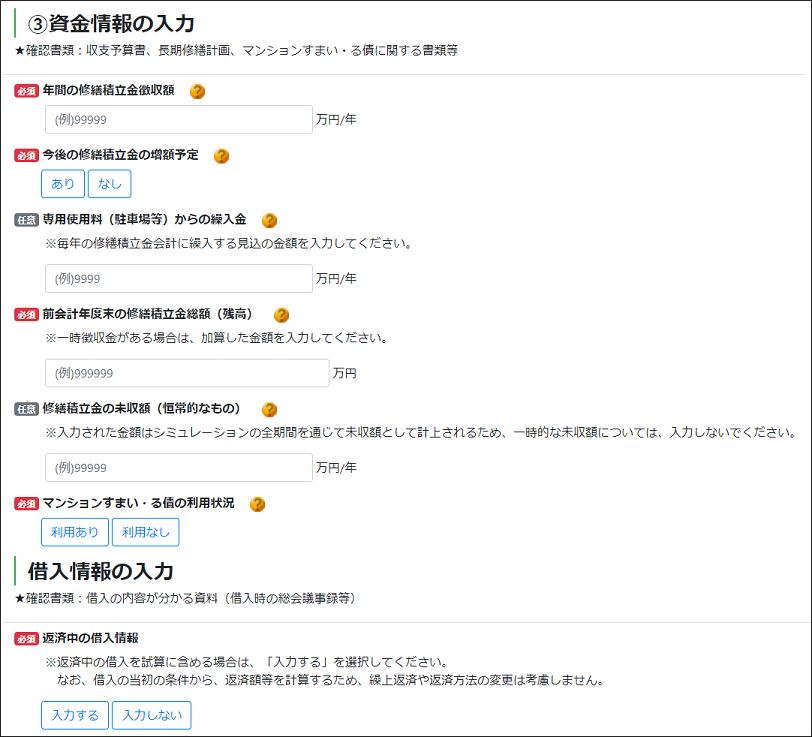Screen dimensions: 812x737
Task: Open help icon for 修繕積立金の未収額
Action: click(269, 410)
